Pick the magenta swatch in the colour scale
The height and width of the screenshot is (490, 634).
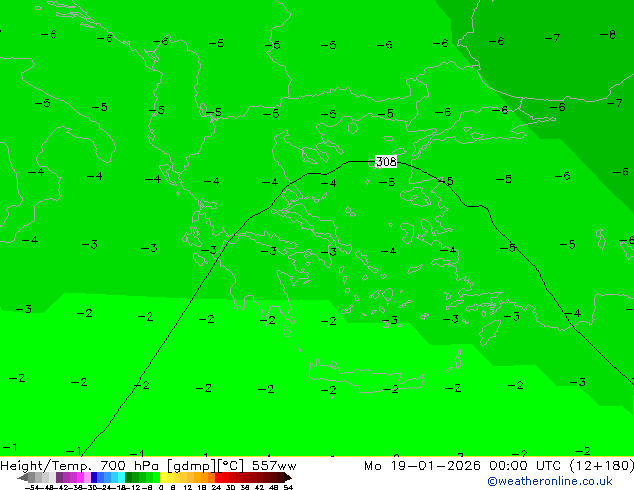pos(80,477)
